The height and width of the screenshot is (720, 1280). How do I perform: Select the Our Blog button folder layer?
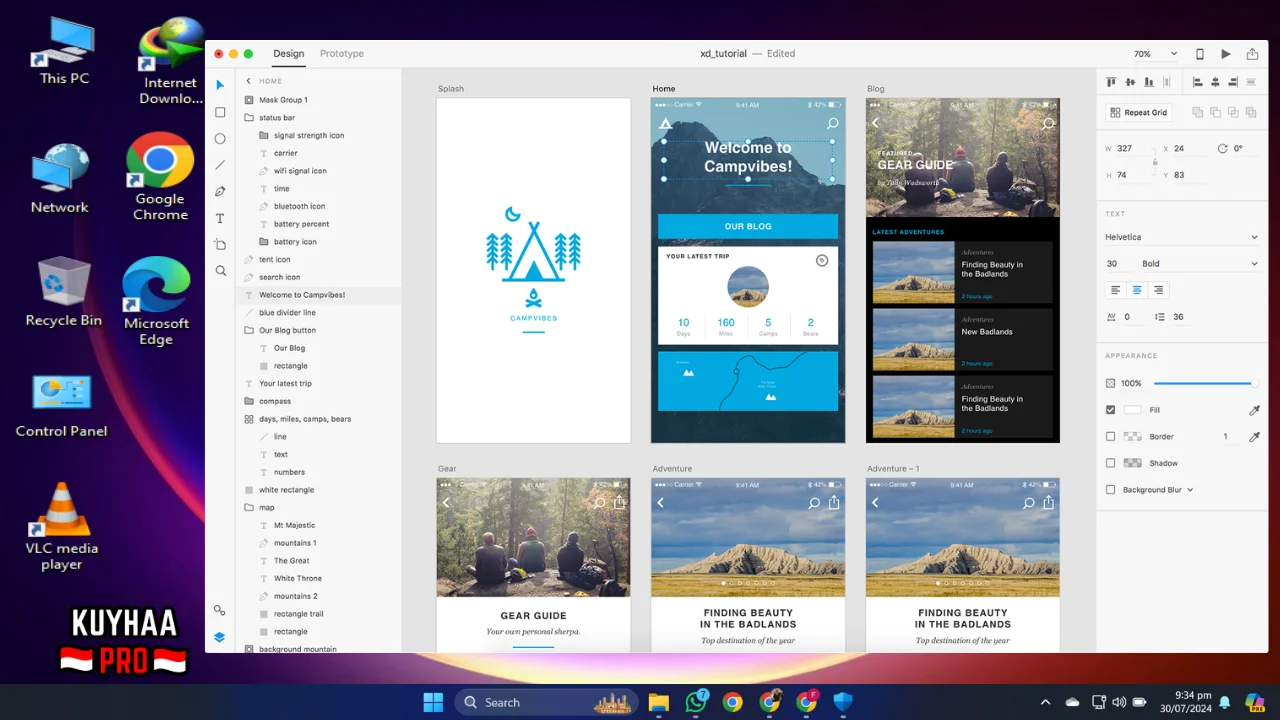[x=318, y=330]
